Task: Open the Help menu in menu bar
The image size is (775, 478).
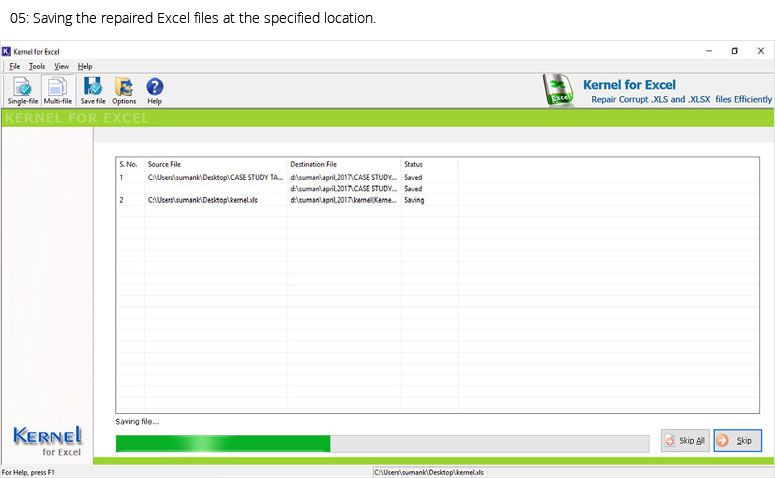Action: 85,66
